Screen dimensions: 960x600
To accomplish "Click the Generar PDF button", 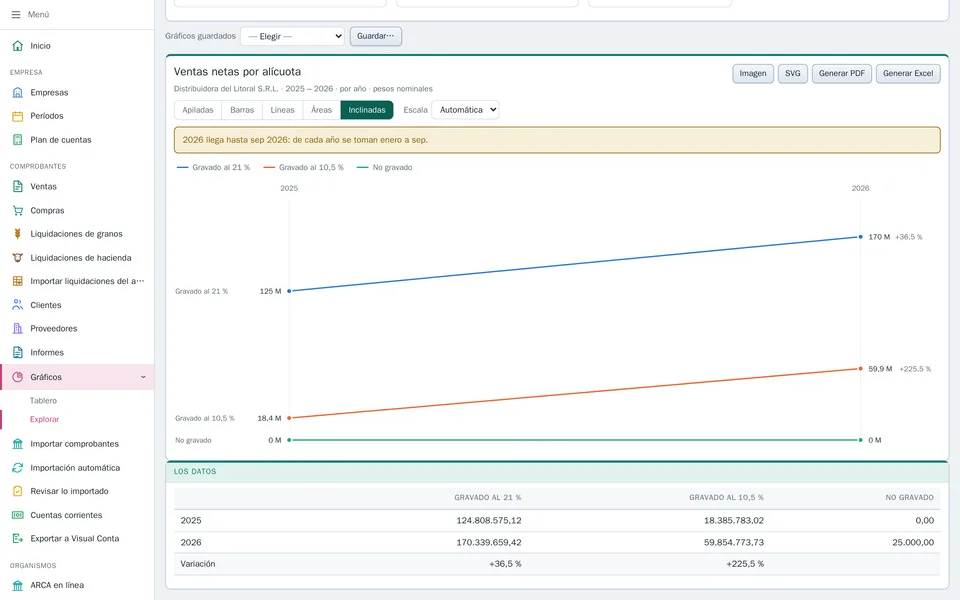I will pos(842,73).
